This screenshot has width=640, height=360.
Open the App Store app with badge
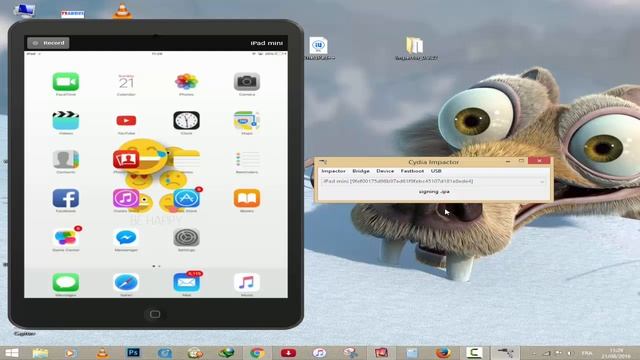[187, 198]
